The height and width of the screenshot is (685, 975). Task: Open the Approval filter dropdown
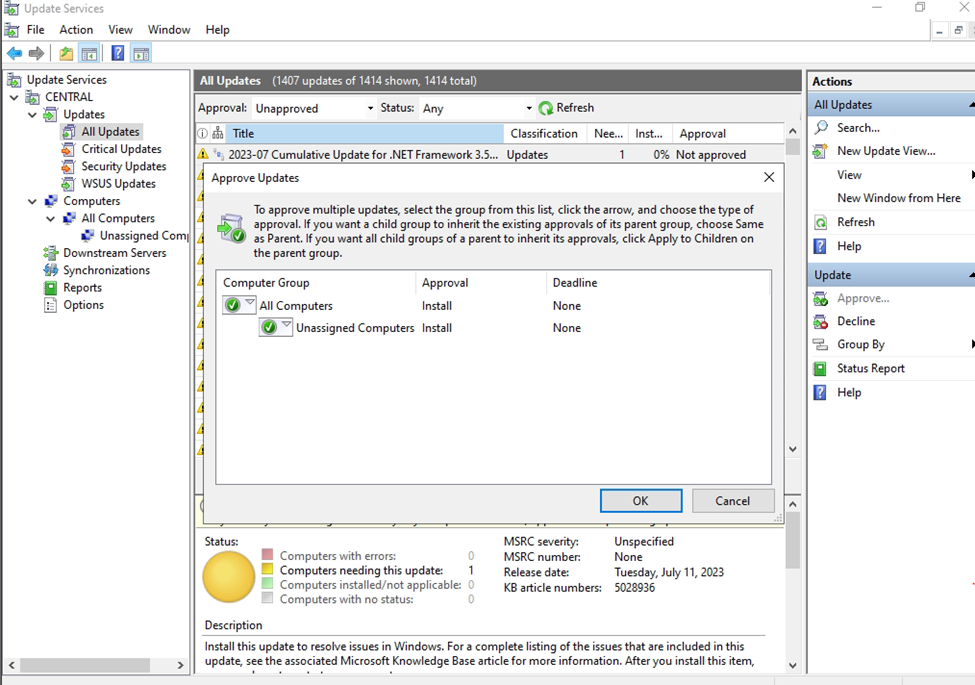[370, 108]
